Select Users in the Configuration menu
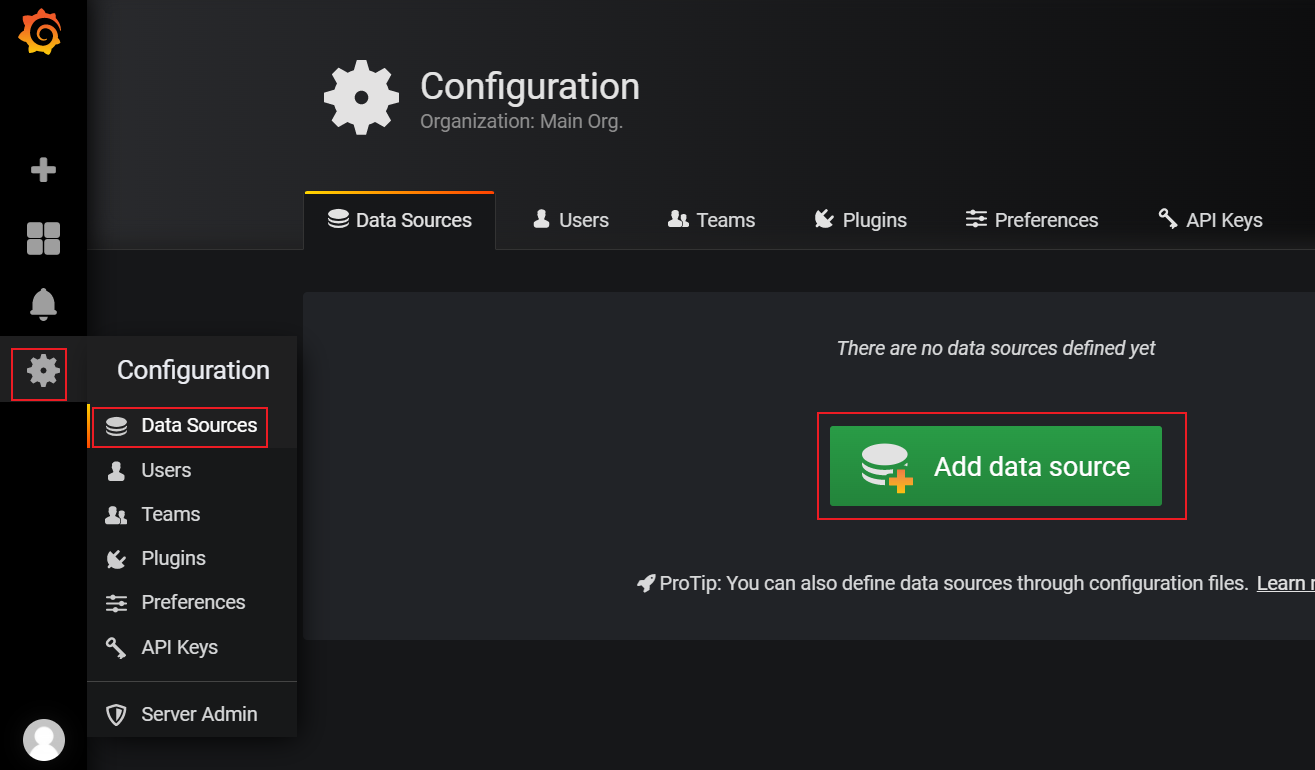This screenshot has width=1315, height=770. 165,470
